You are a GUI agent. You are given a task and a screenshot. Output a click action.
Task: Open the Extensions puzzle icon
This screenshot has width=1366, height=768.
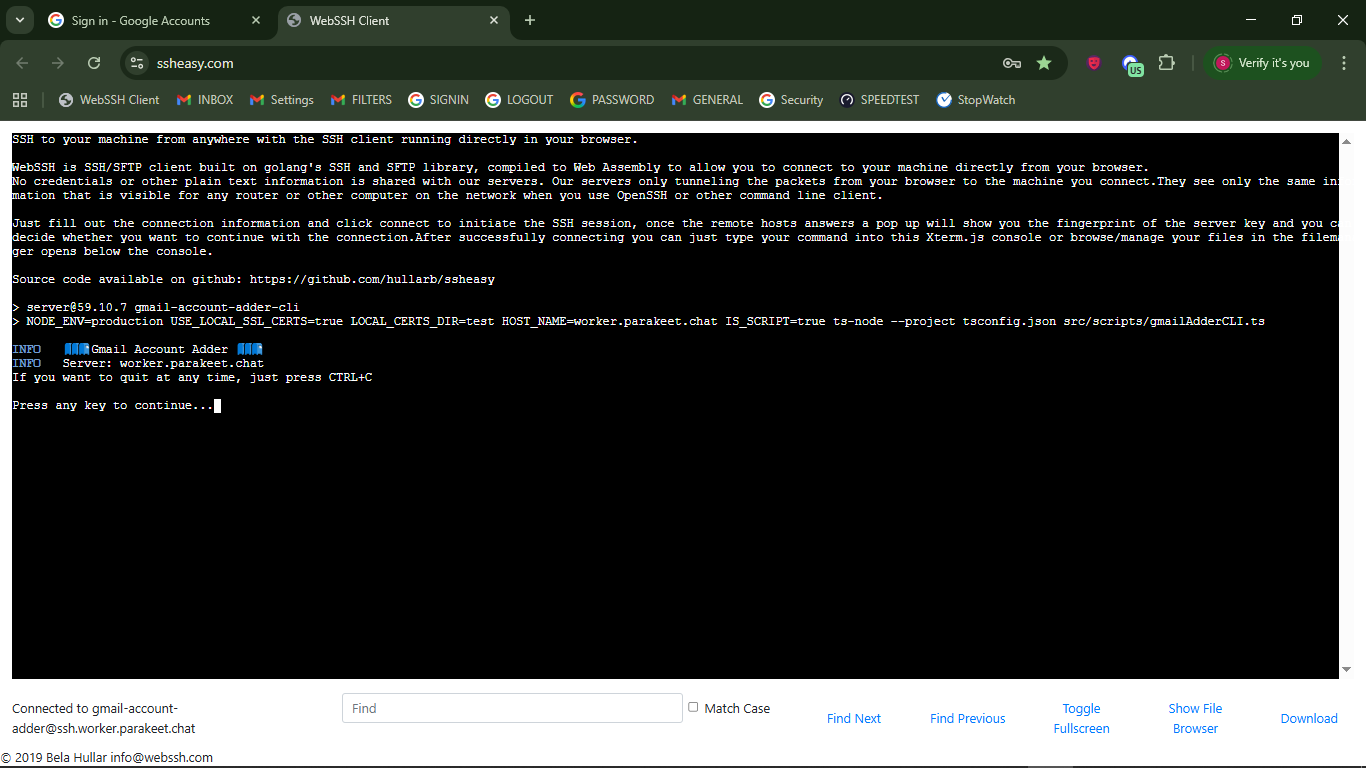(1166, 63)
